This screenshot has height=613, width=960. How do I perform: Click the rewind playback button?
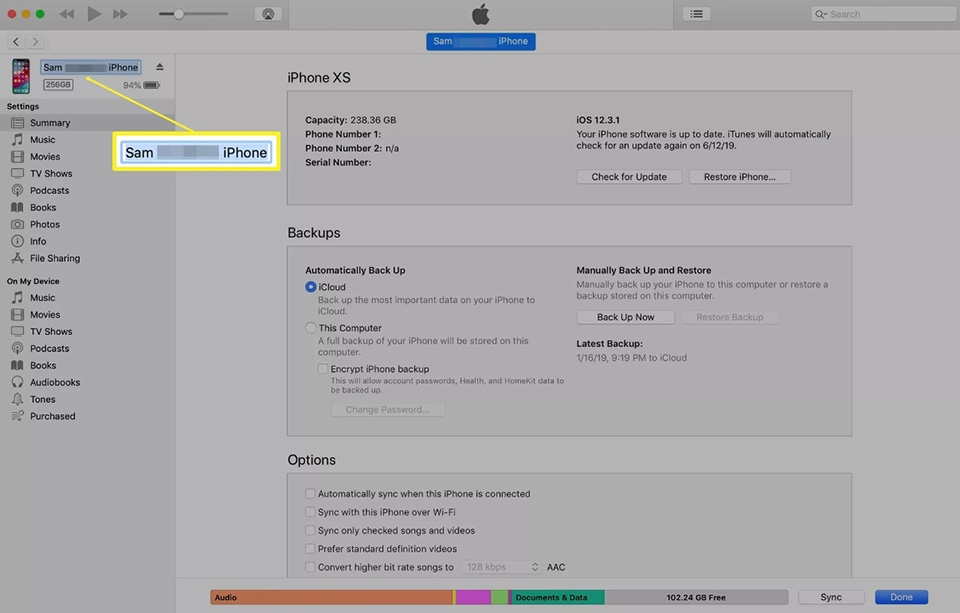(x=67, y=14)
